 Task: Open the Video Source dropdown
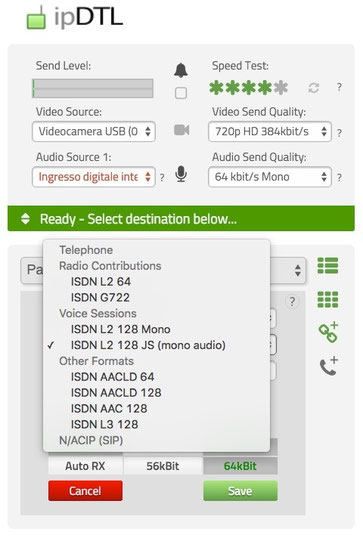(94, 131)
